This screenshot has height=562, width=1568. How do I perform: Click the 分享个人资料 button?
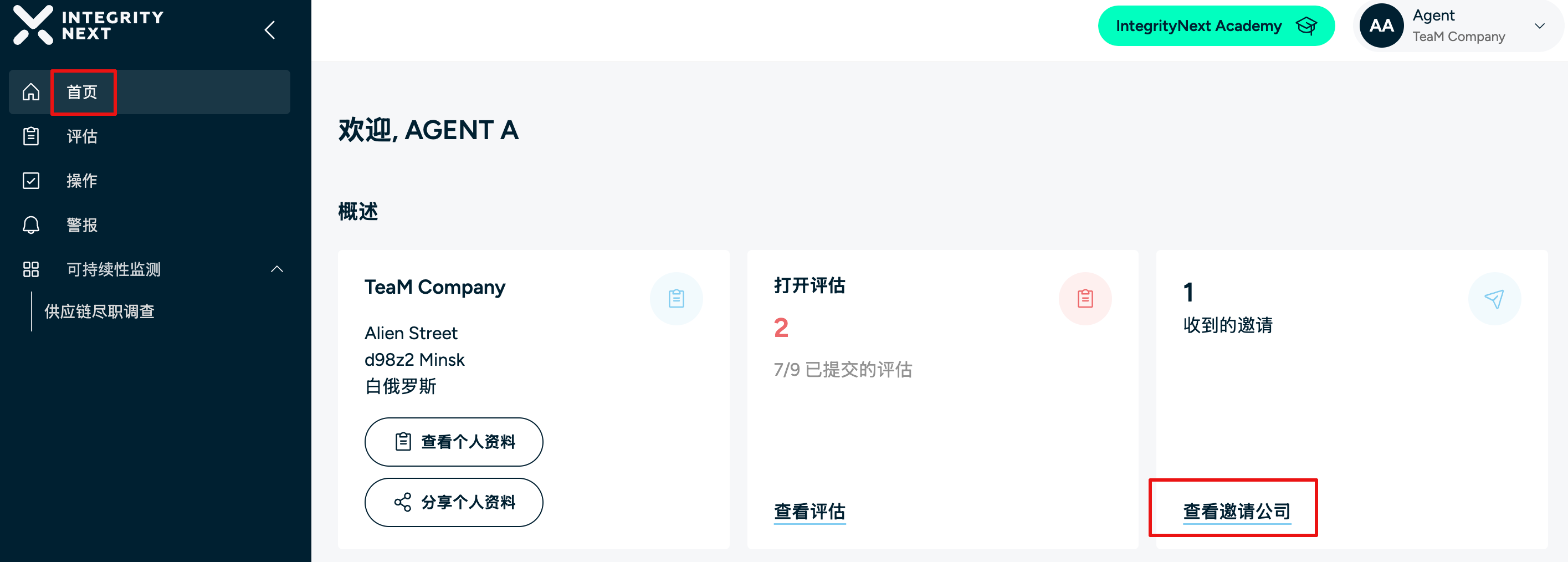pyautogui.click(x=453, y=502)
